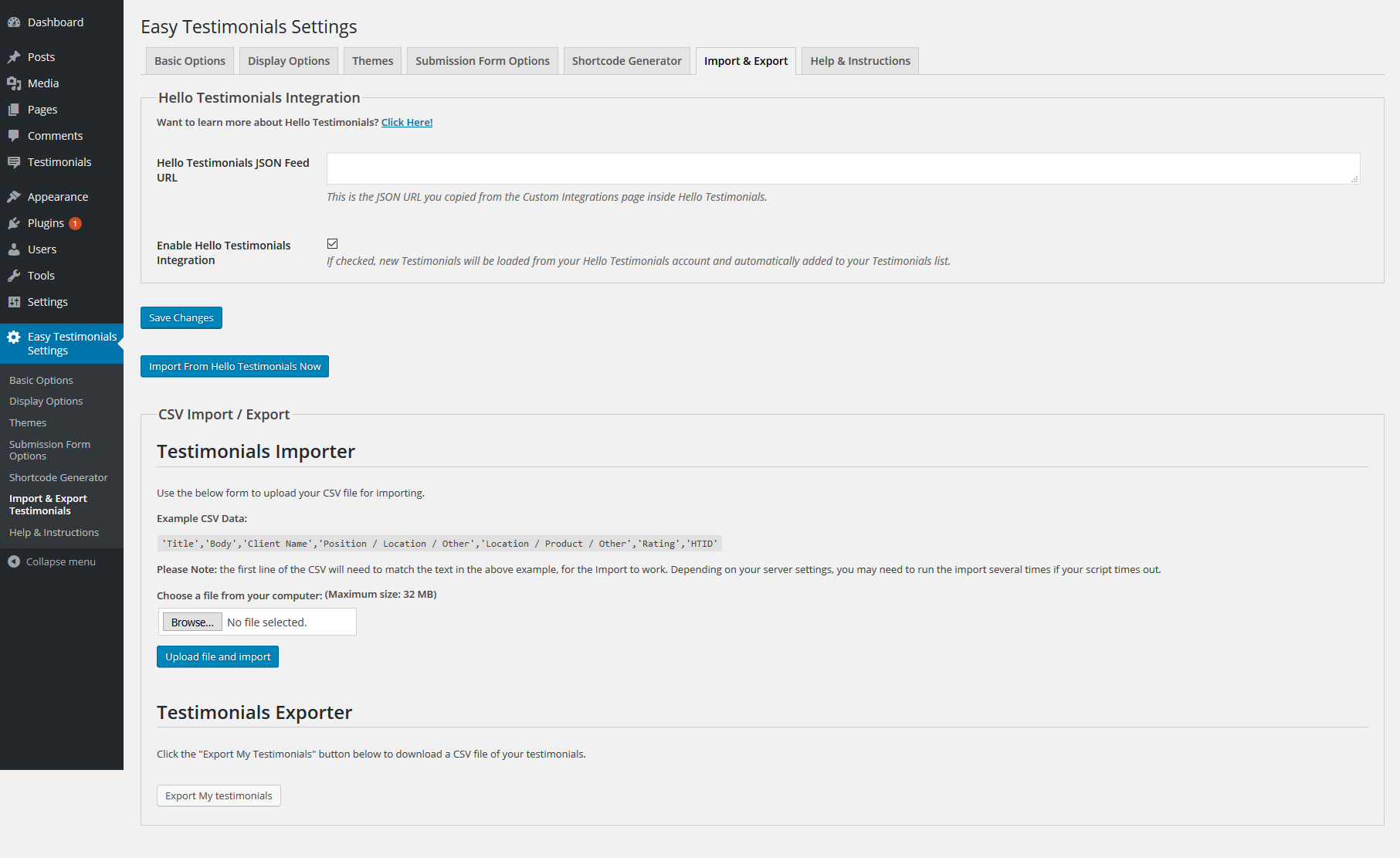
Task: Click the Comments speech bubble icon
Action: [14, 136]
